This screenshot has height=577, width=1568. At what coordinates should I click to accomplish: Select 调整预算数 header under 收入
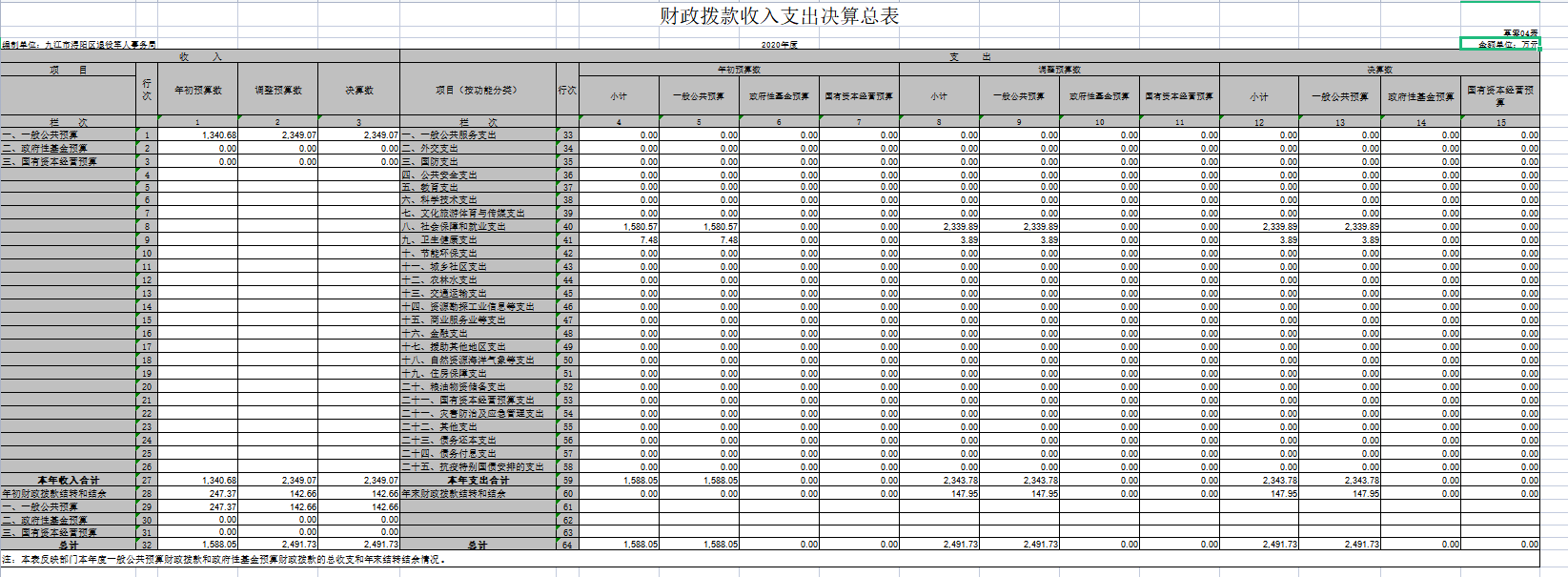[x=278, y=90]
